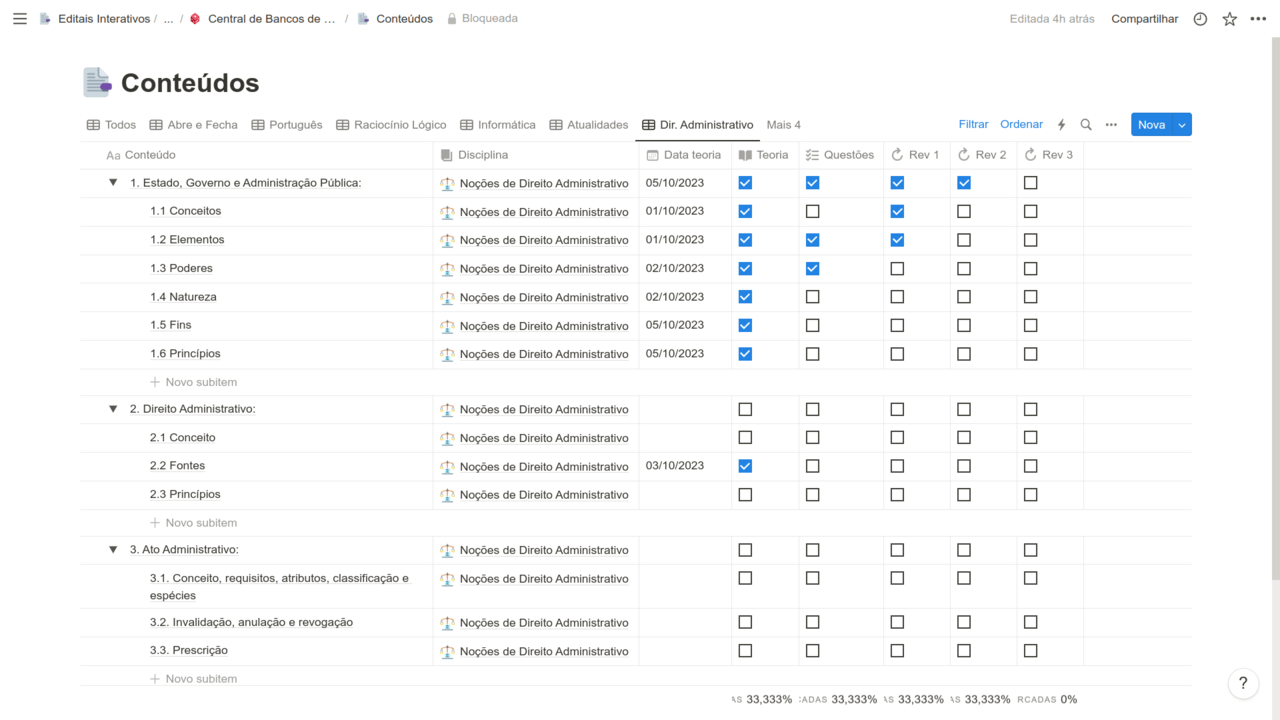Click the Rev 3 column refresh icon

pyautogui.click(x=1031, y=155)
